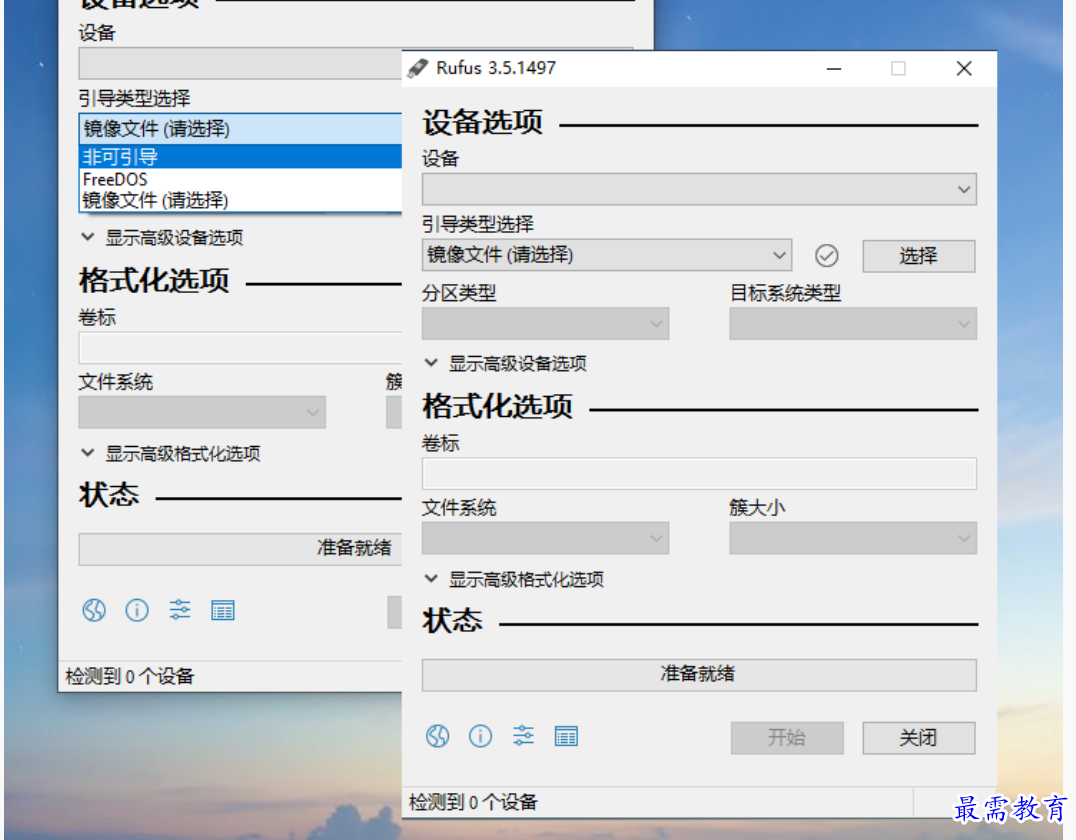Click settings sliders icon in back Rufus window
This screenshot has width=1076, height=840.
(180, 609)
